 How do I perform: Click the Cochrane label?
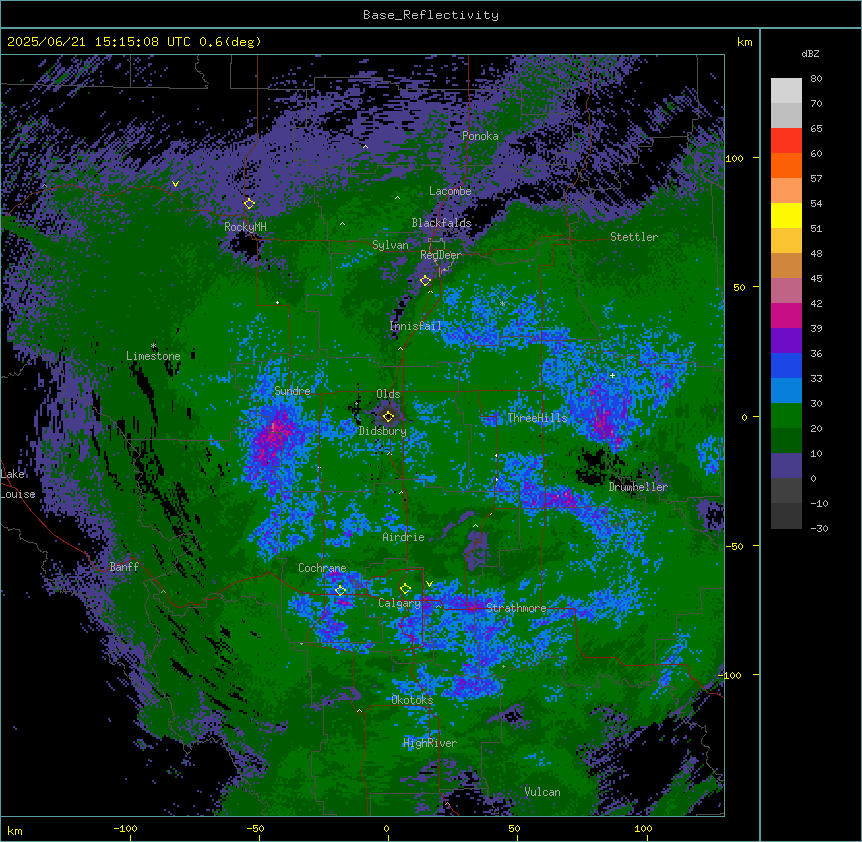coord(322,568)
